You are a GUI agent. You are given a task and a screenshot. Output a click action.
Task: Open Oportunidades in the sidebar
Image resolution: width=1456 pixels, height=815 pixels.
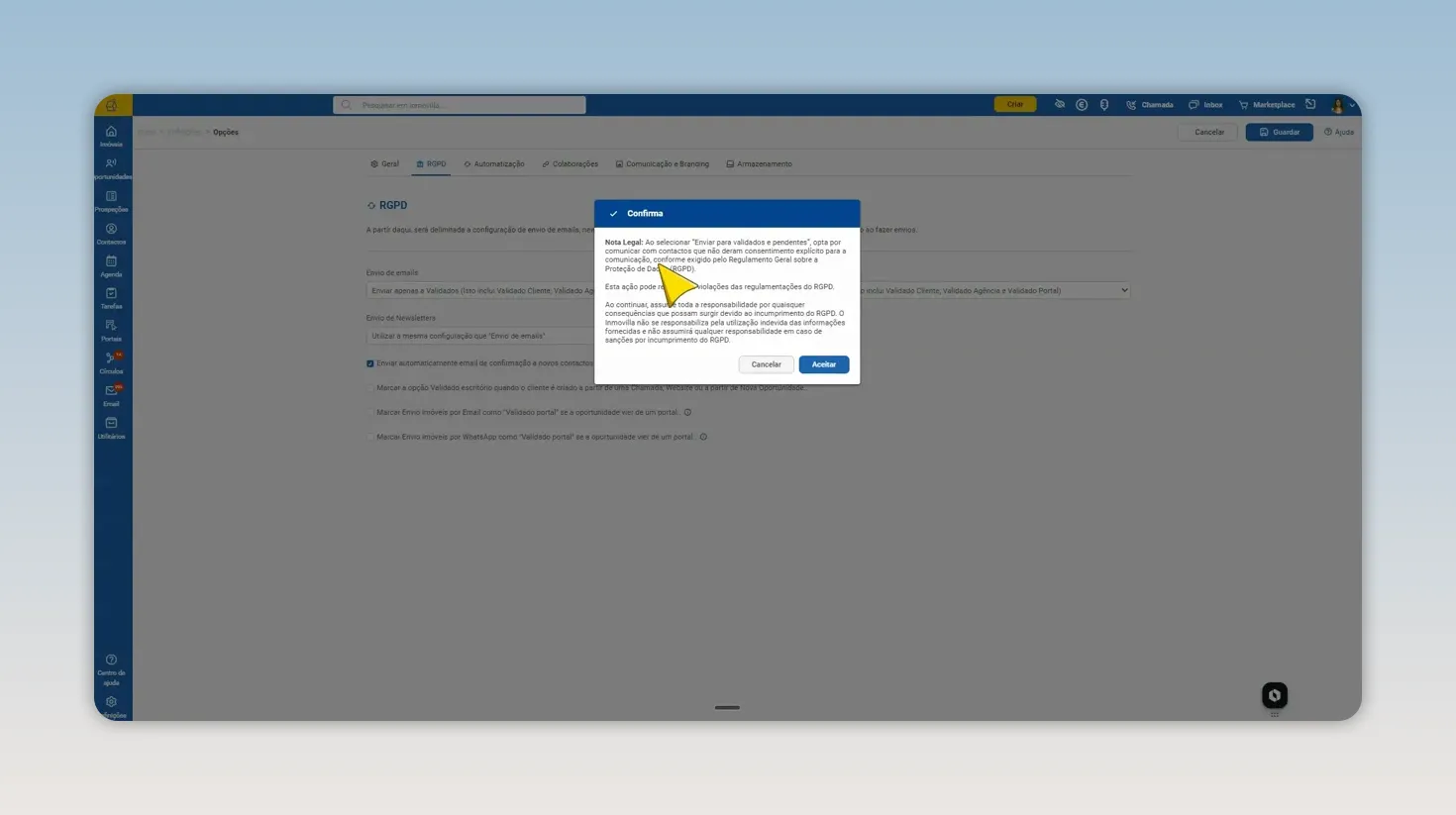[111, 168]
